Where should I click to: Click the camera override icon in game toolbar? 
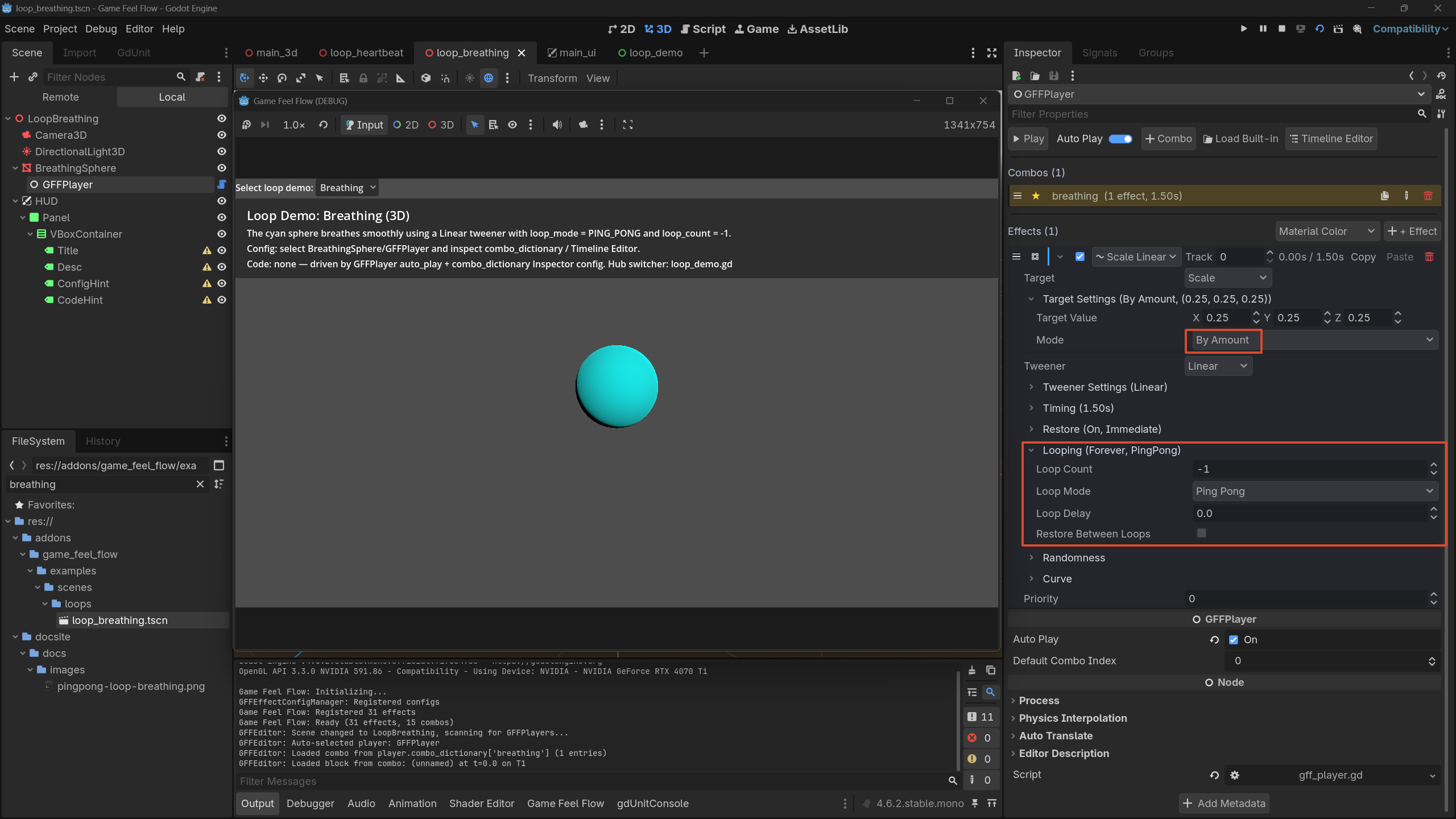583,125
